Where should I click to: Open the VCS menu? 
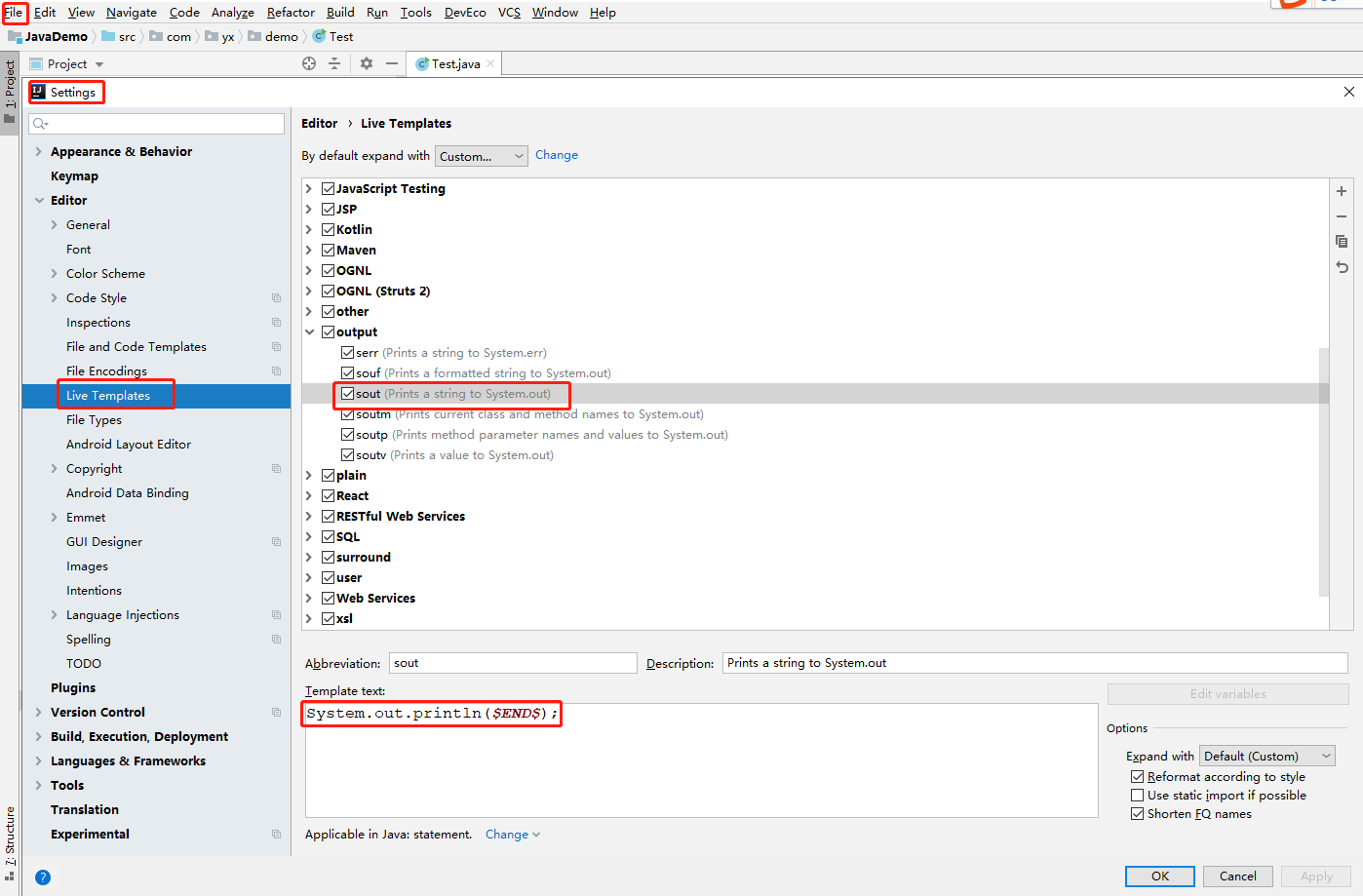click(x=509, y=13)
